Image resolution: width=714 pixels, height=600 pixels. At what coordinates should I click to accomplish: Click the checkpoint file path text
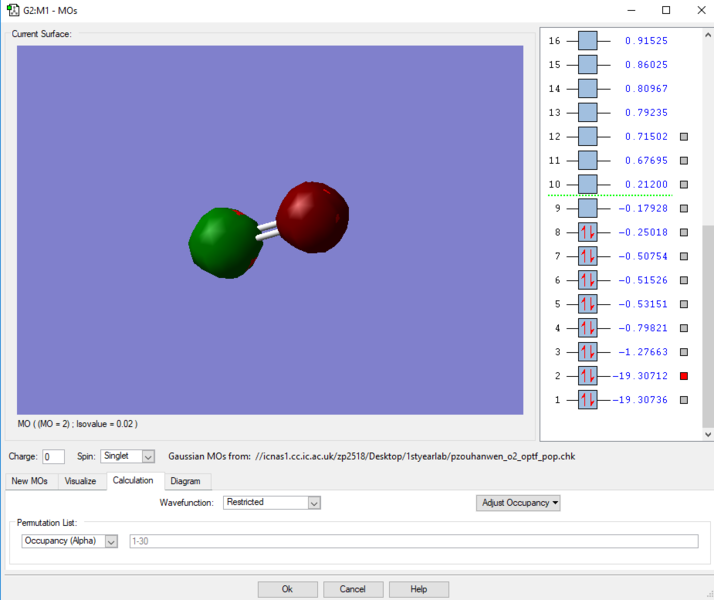[x=415, y=456]
